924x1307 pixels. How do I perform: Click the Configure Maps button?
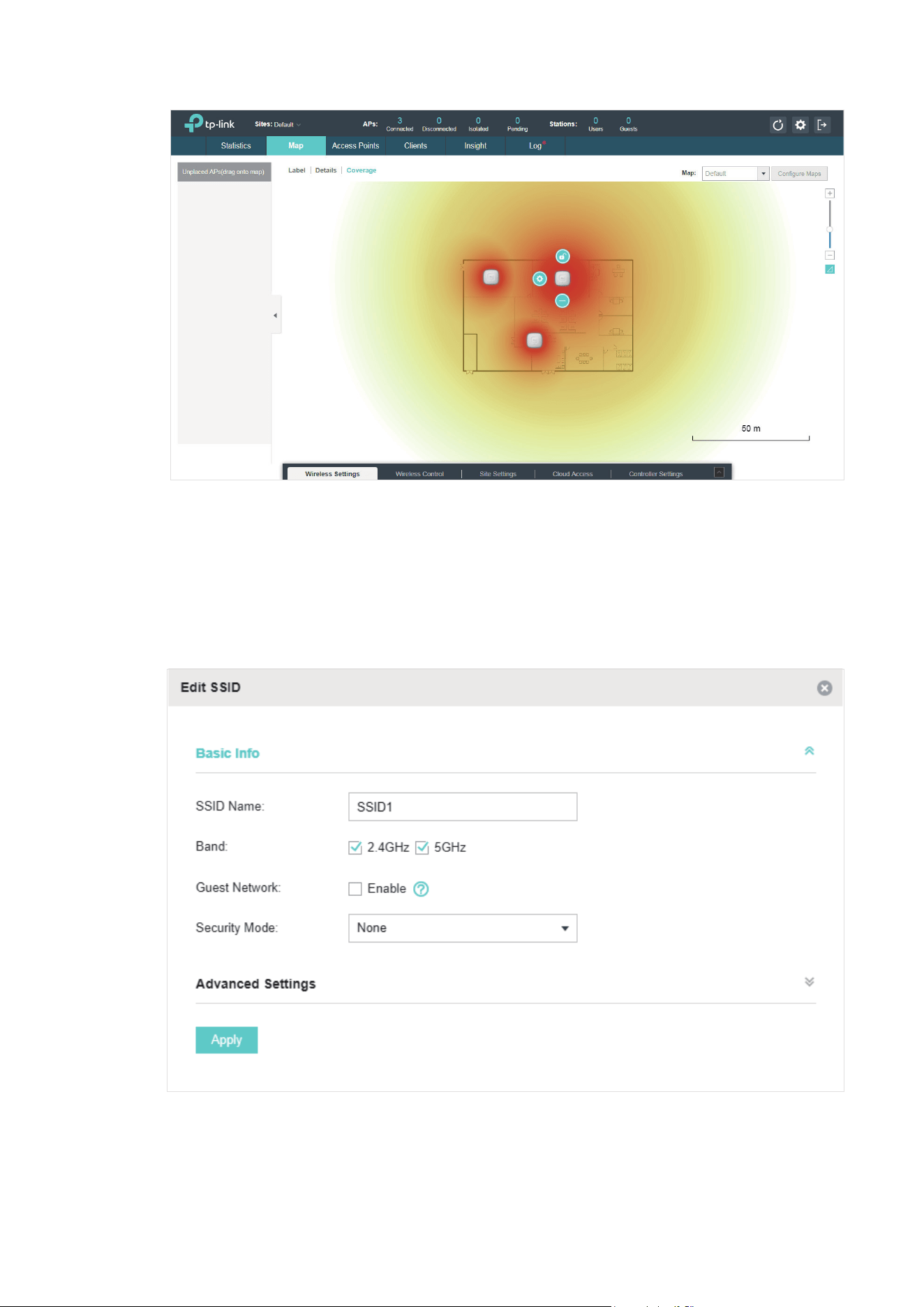click(799, 173)
